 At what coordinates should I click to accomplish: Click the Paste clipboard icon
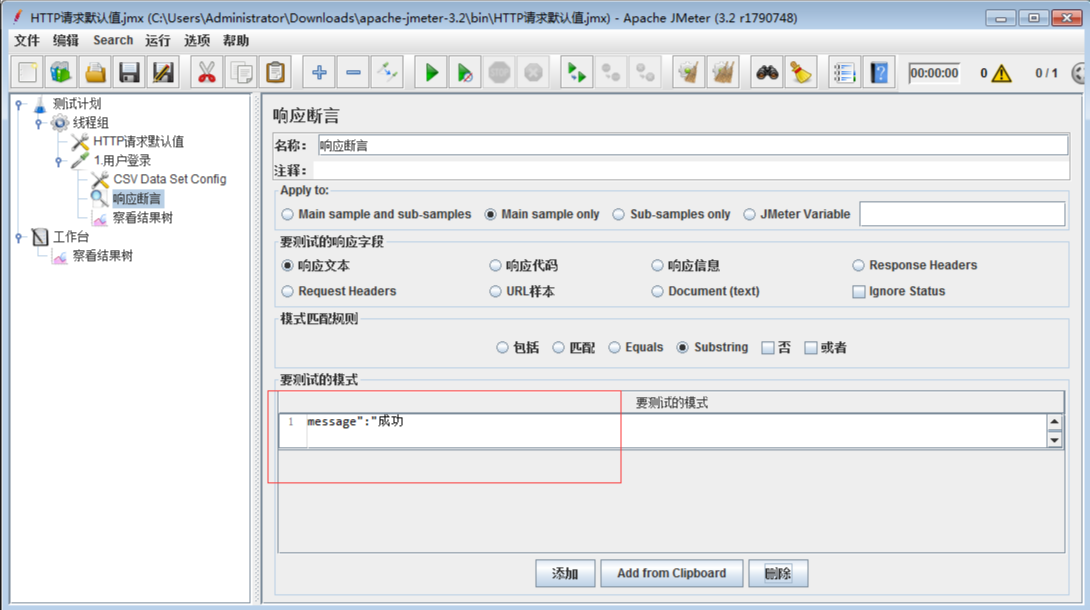(274, 71)
